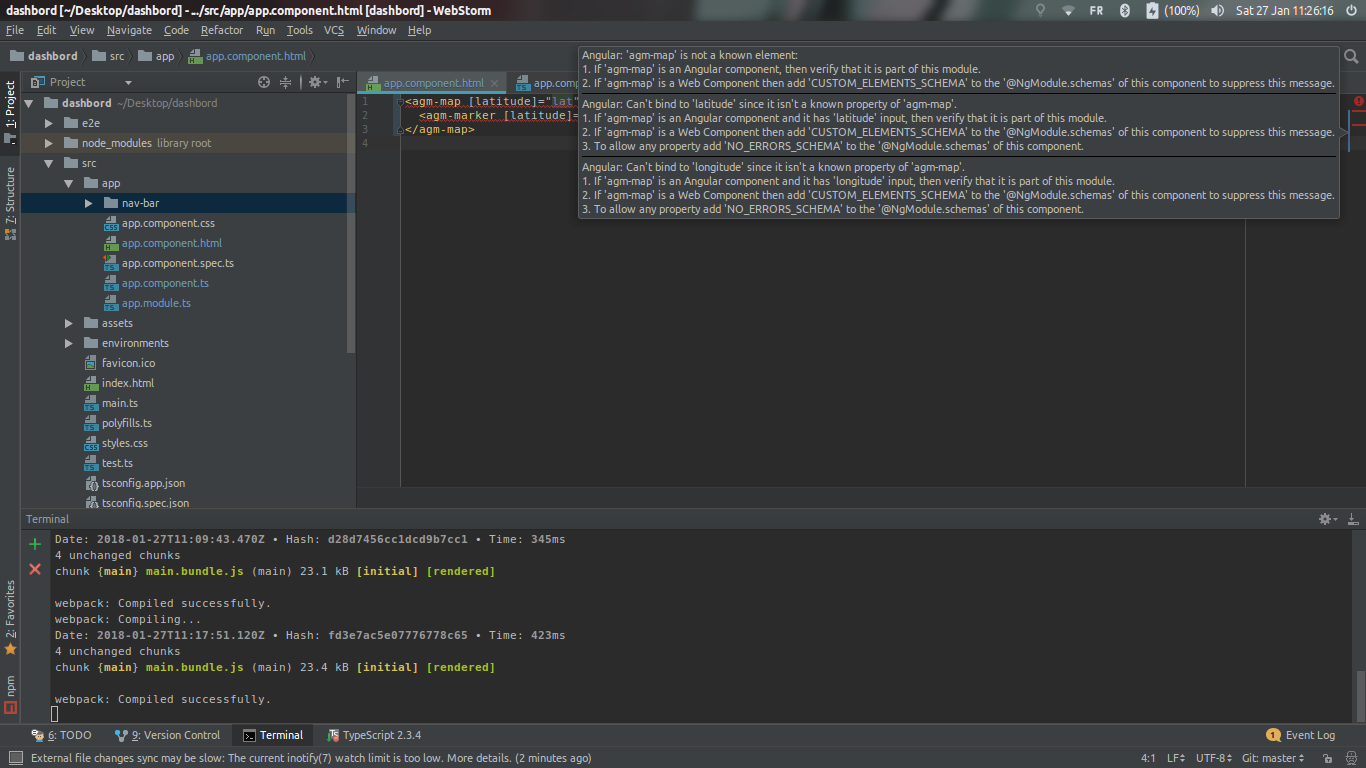Collapse the dashbord root folder
This screenshot has width=1366, height=768.
28,103
